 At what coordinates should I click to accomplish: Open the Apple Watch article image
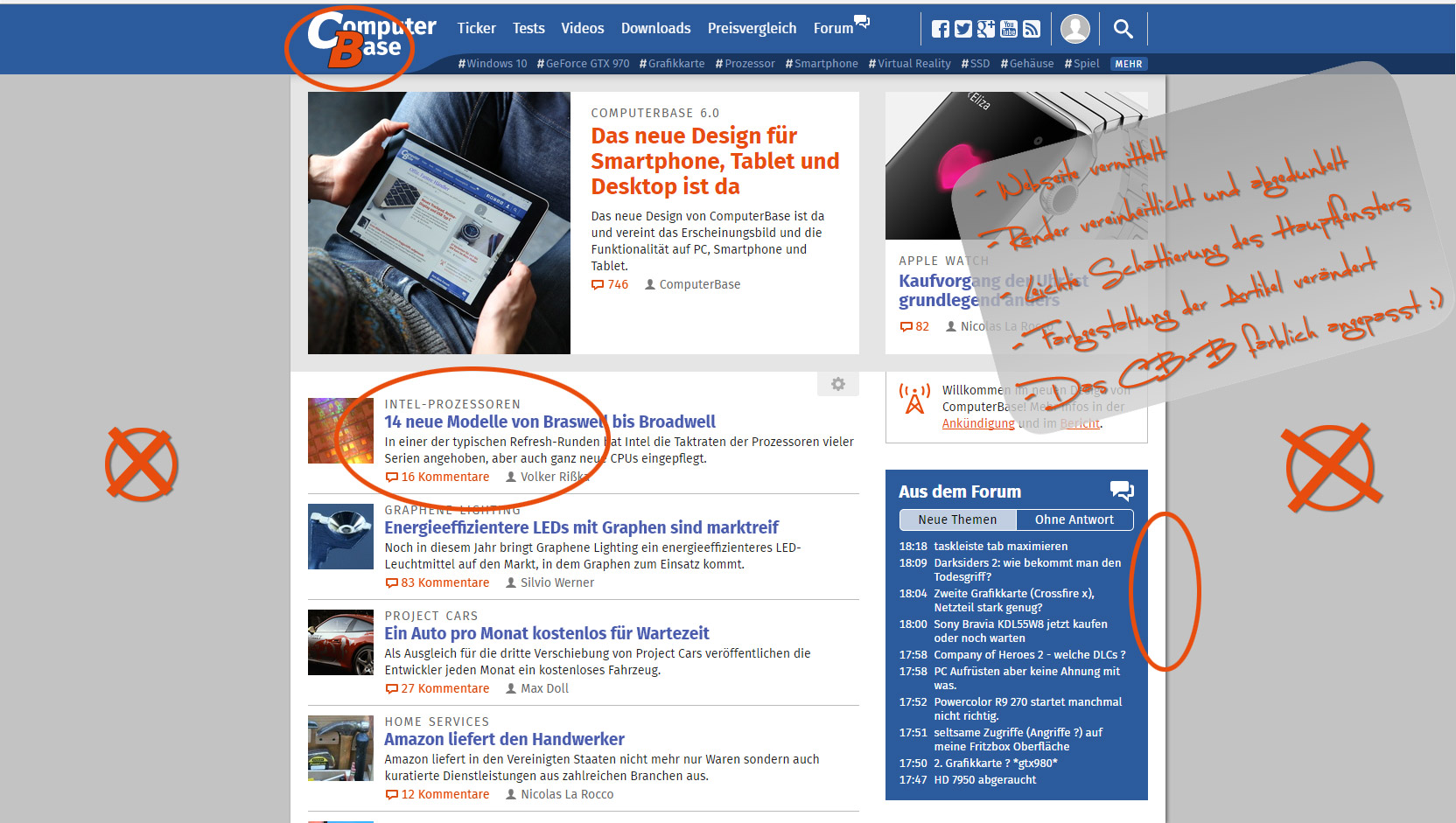pyautogui.click(x=1017, y=165)
